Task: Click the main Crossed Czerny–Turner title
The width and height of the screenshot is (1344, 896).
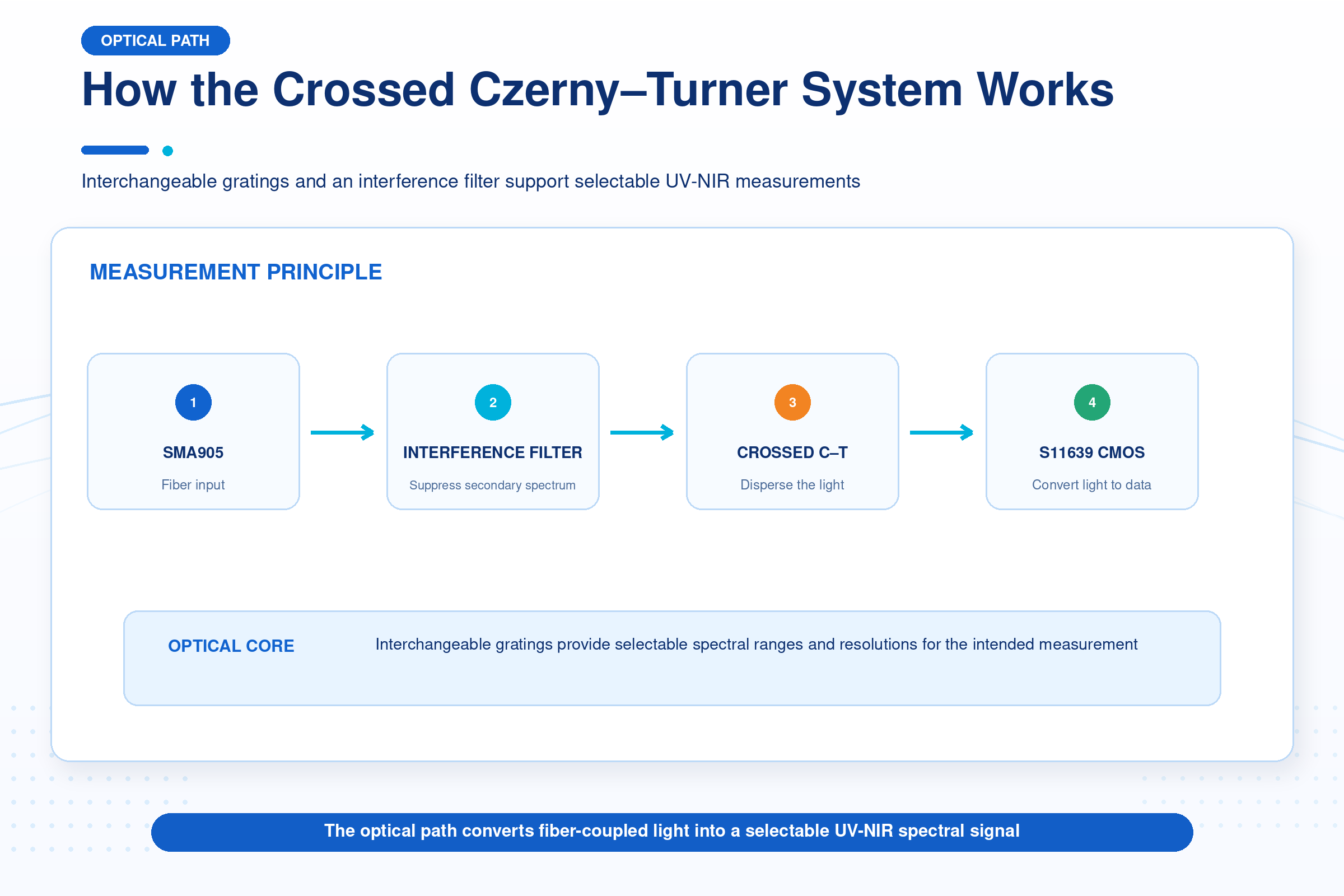Action: [x=598, y=90]
